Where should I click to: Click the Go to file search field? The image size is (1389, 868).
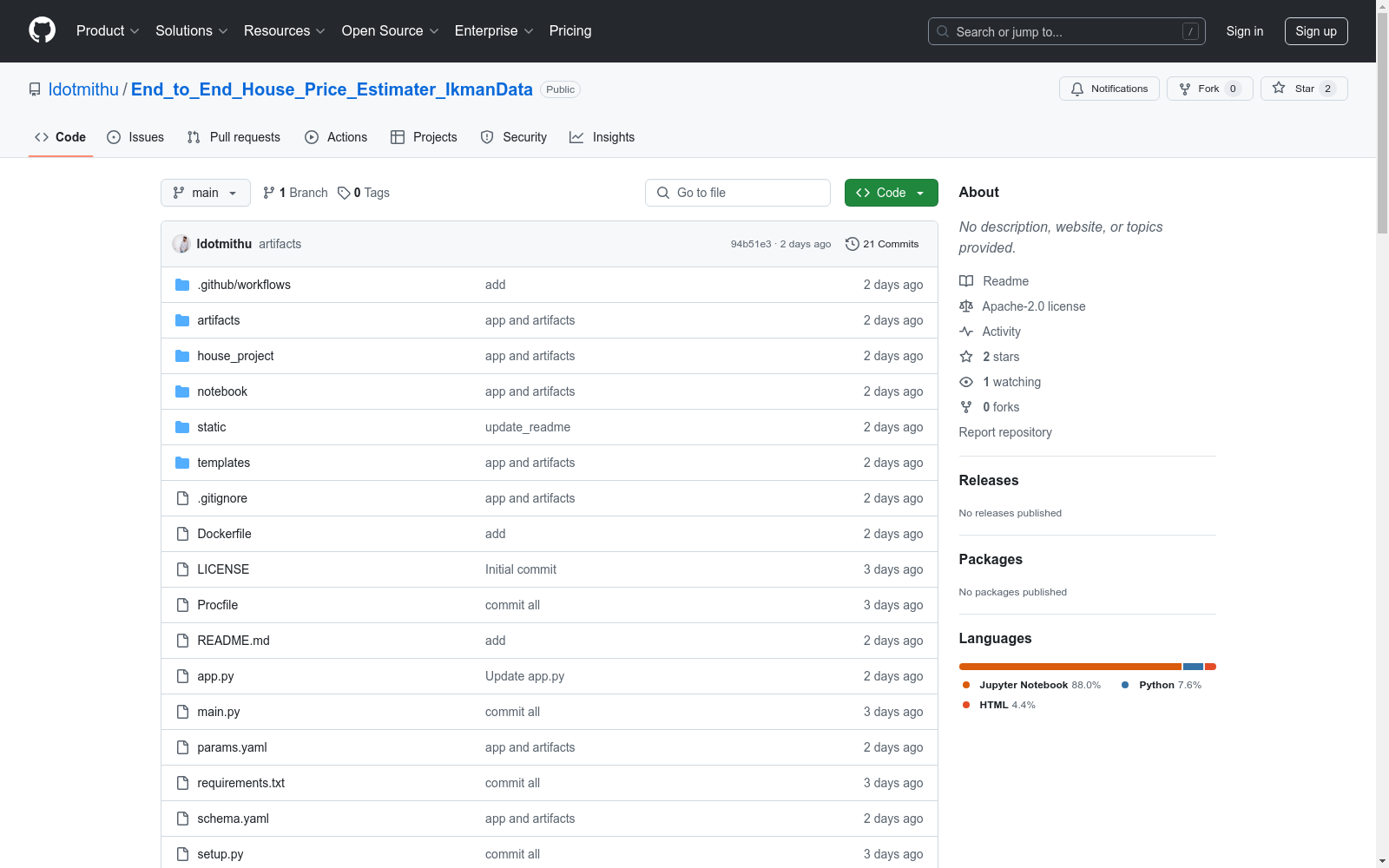(738, 193)
